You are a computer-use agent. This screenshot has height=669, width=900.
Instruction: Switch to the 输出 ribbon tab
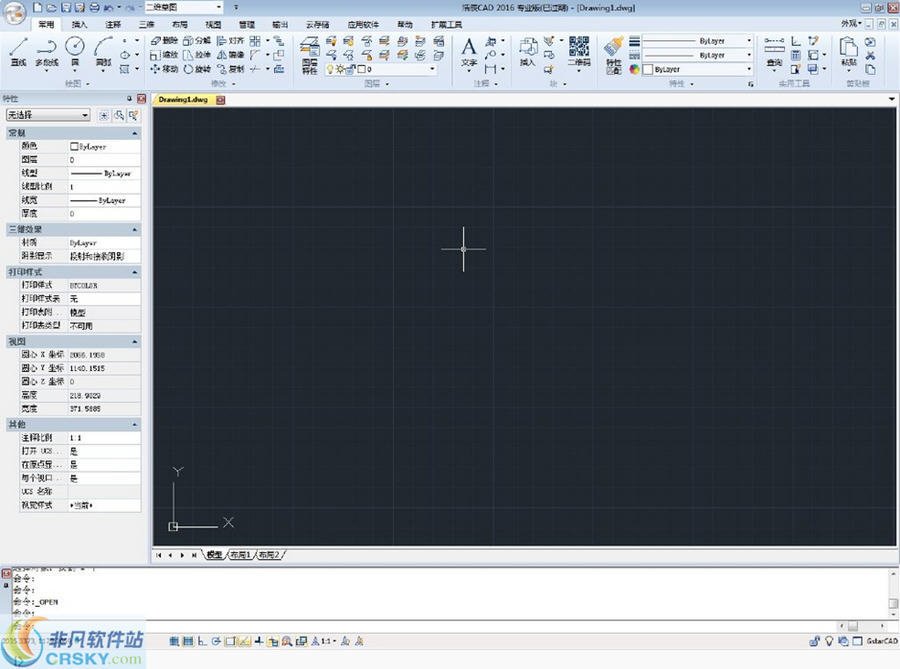pyautogui.click(x=280, y=25)
